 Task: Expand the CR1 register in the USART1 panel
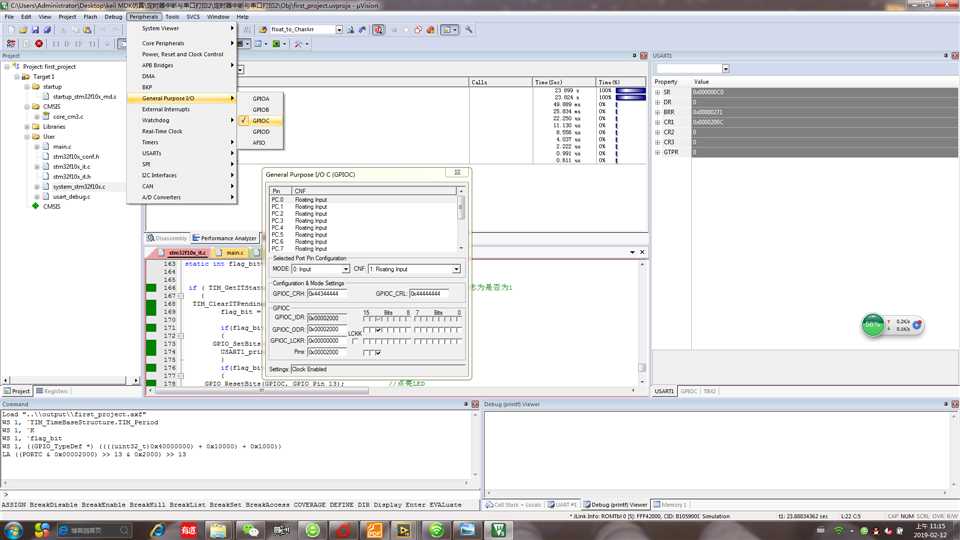pos(658,122)
